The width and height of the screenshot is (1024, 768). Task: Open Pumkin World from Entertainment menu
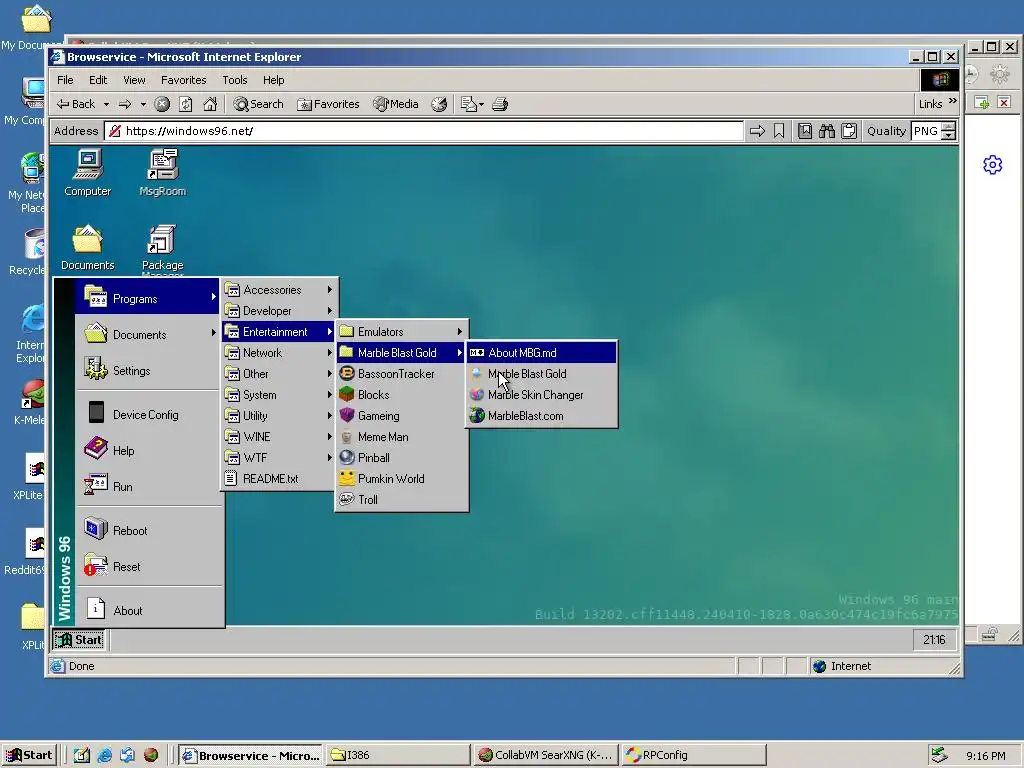pyautogui.click(x=402, y=479)
